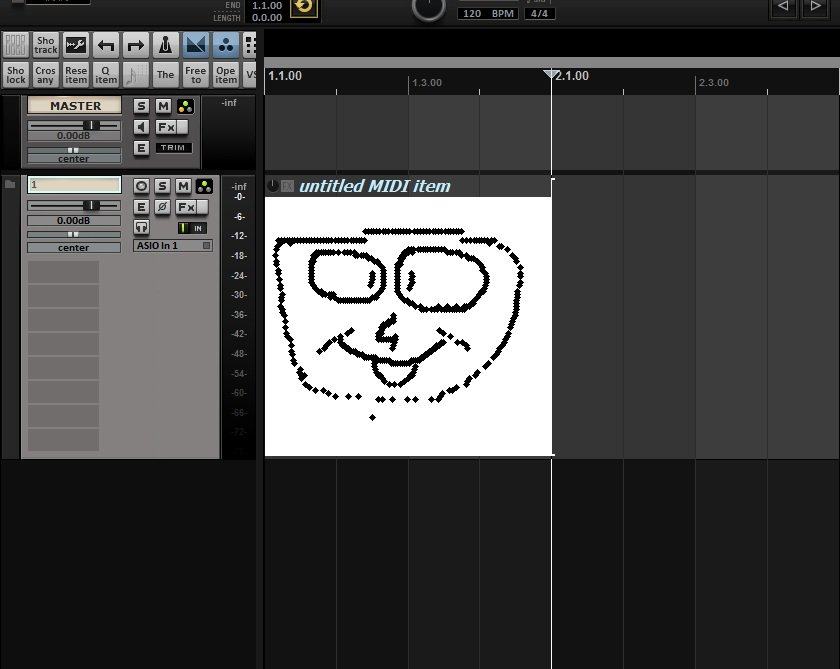This screenshot has width=840, height=669.
Task: Click the 'Sho track' toolbar button
Action: [x=46, y=45]
